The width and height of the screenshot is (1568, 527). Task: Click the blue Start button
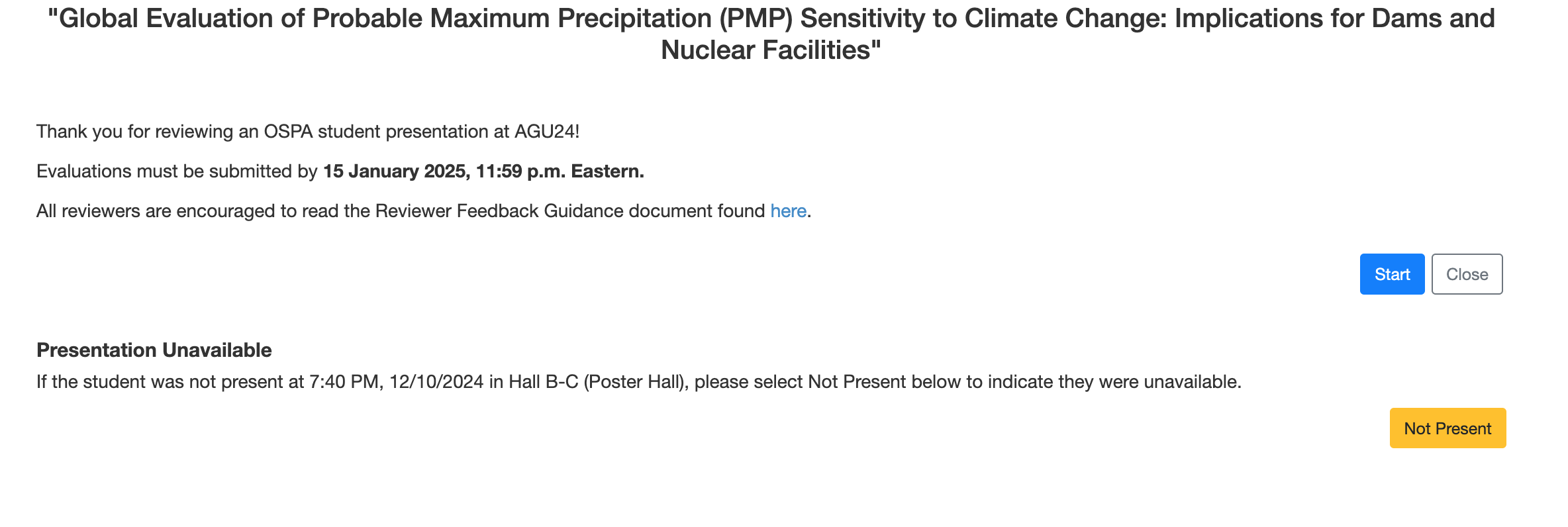point(1392,274)
